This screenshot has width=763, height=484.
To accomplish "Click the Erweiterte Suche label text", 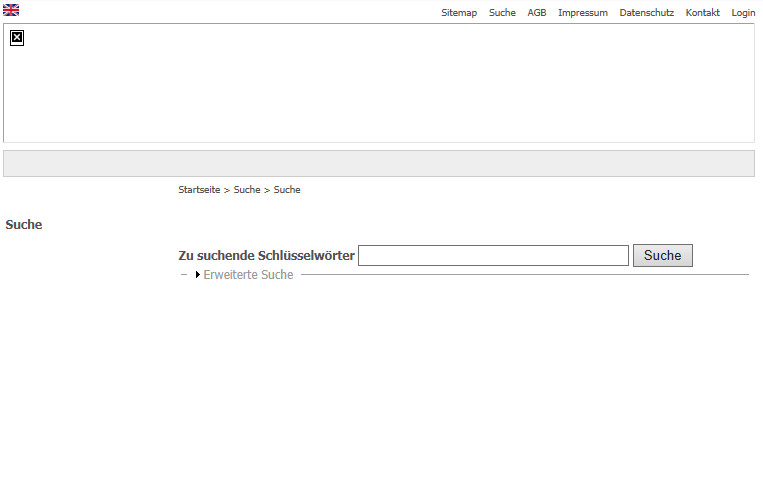I will click(248, 275).
